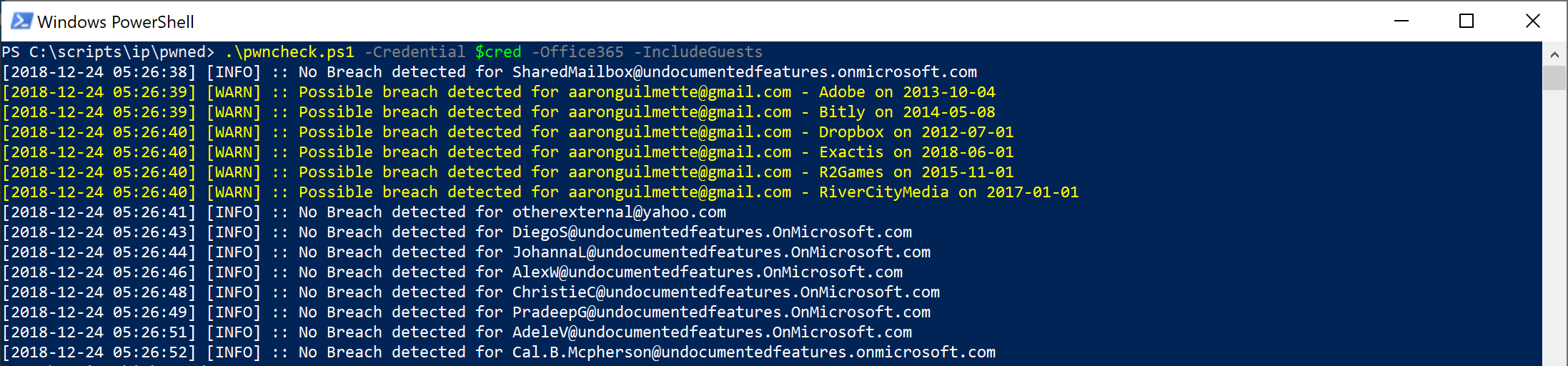Click the Cal.B.Mcpherson log line

[x=499, y=352]
